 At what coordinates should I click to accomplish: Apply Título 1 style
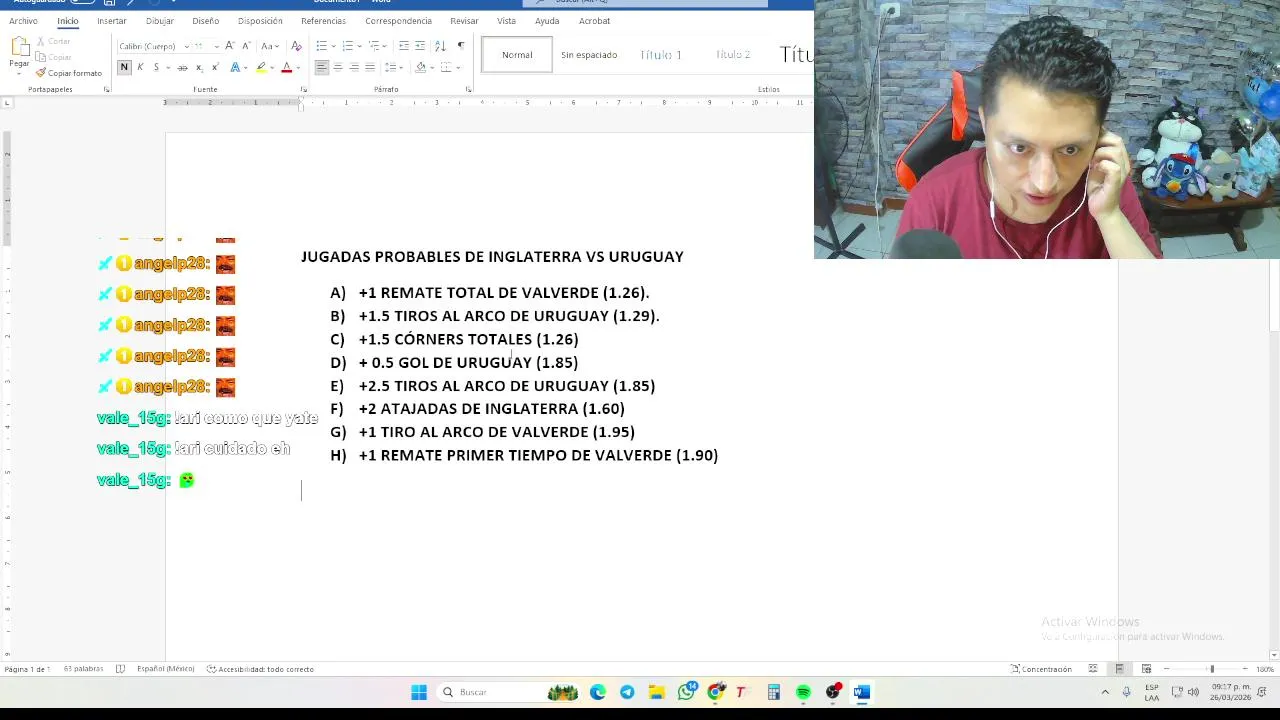click(x=661, y=55)
